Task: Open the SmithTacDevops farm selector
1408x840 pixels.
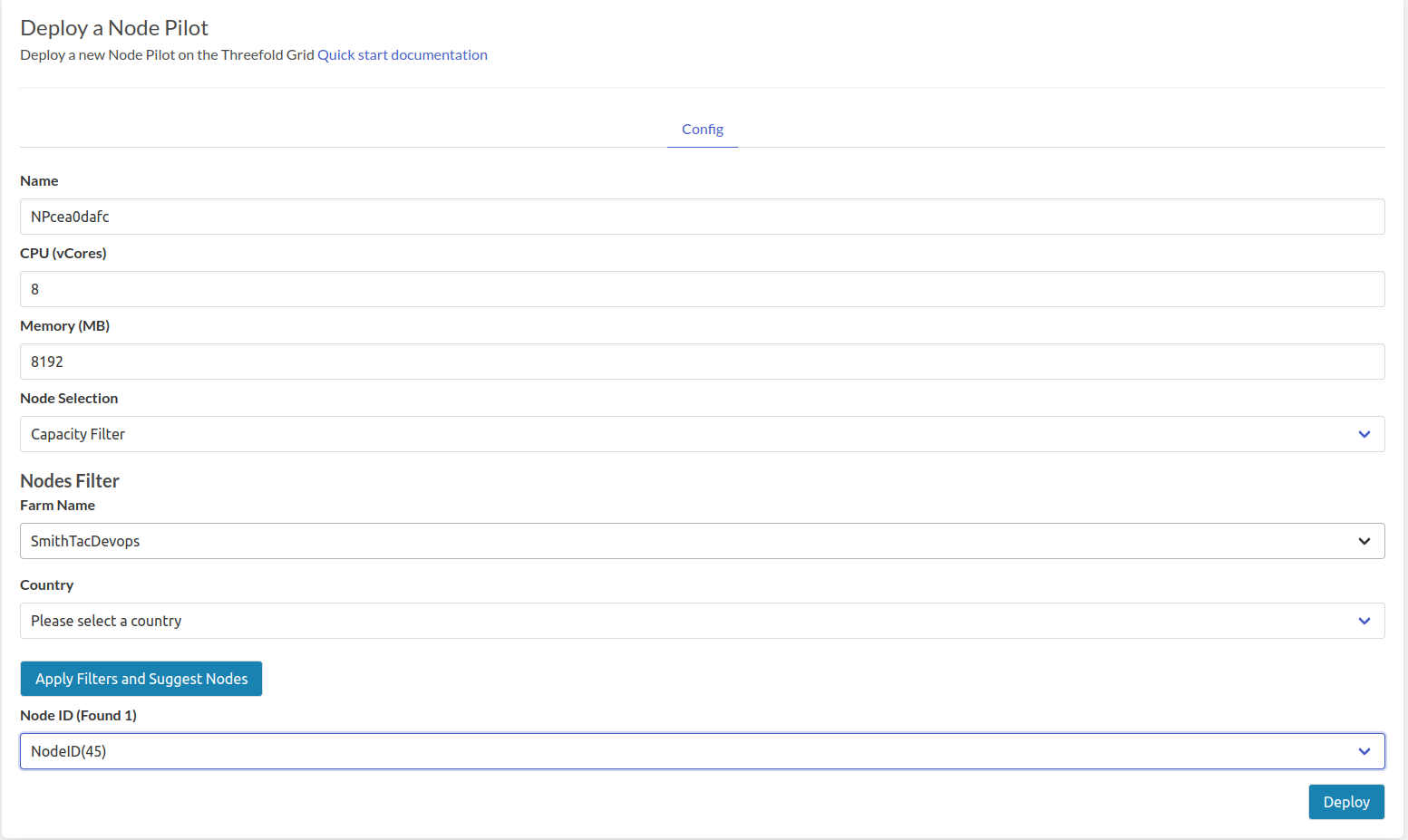Action: pos(635,541)
